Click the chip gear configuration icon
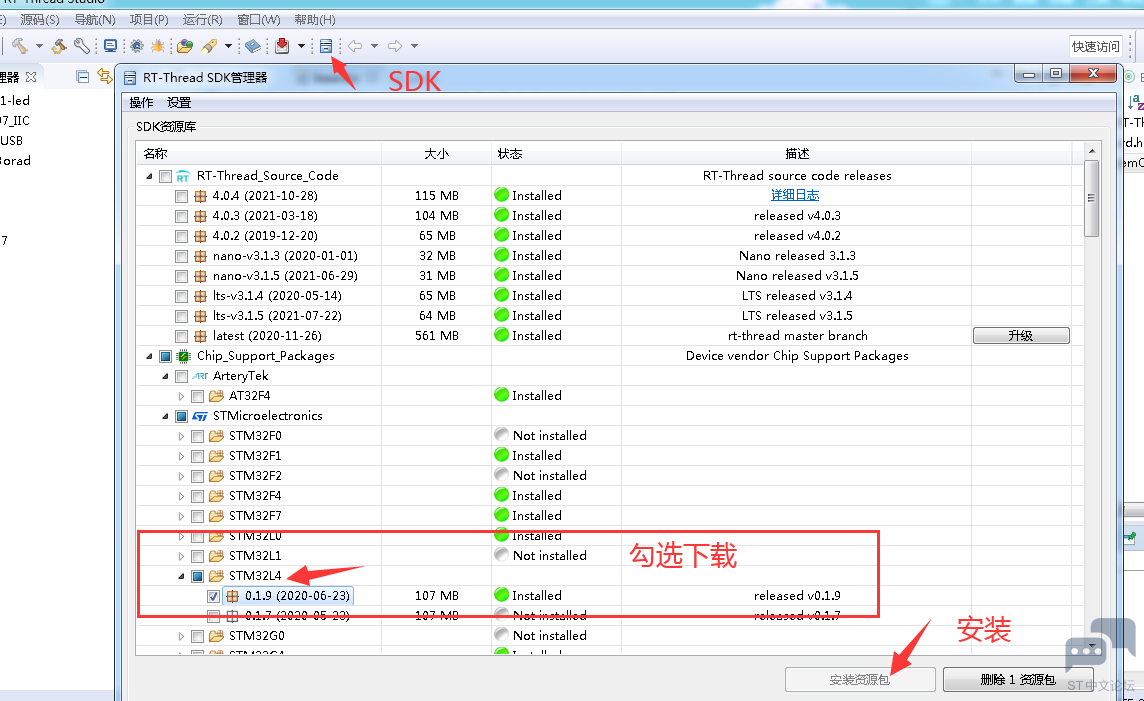Viewport: 1144px width, 701px height. pos(136,46)
